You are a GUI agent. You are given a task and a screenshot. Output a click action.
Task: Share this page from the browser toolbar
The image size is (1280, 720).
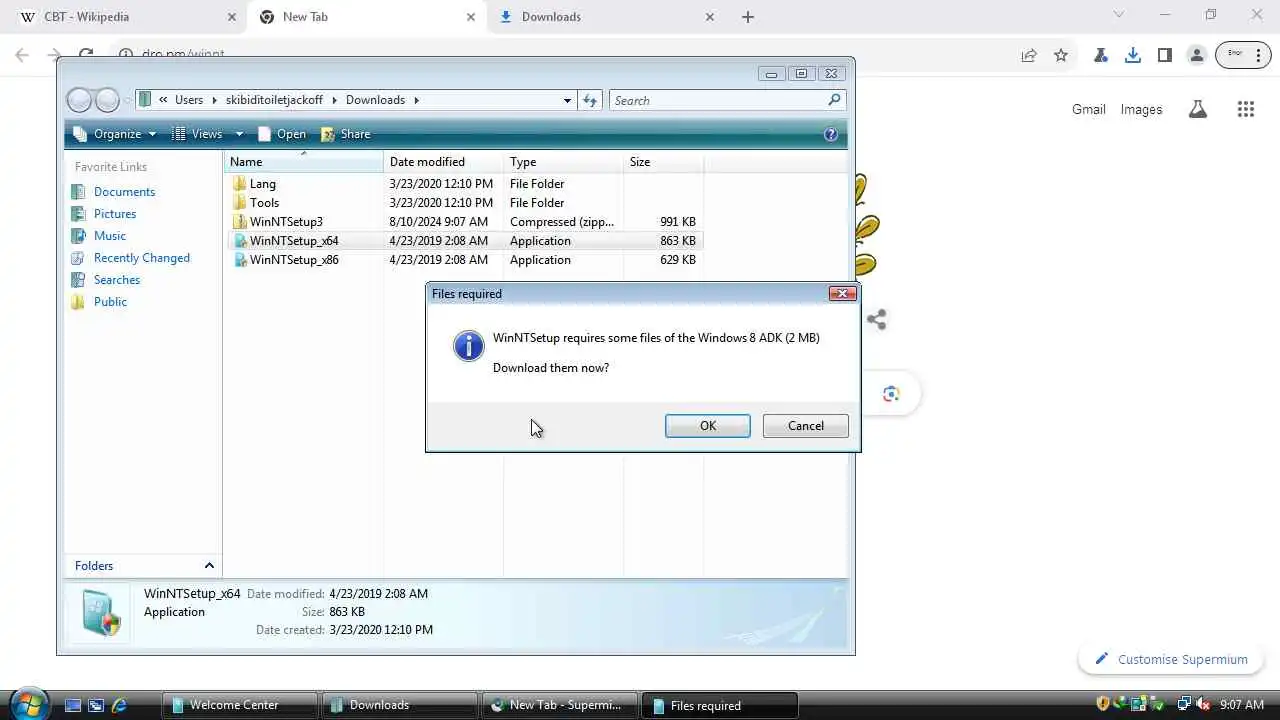click(1029, 55)
